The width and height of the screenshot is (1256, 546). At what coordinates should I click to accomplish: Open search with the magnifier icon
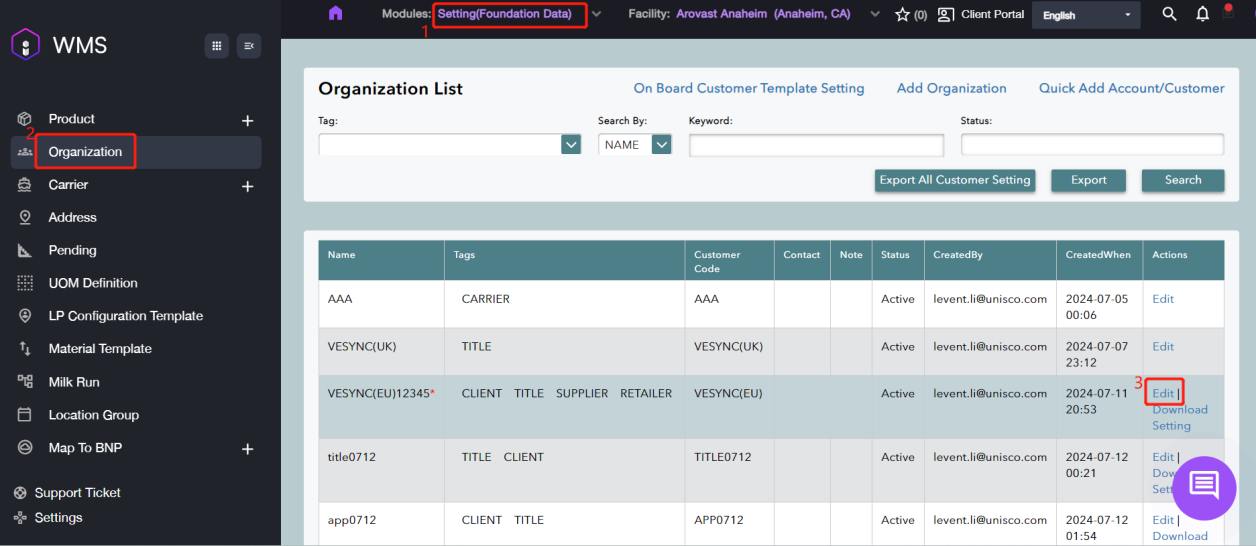pos(1169,15)
